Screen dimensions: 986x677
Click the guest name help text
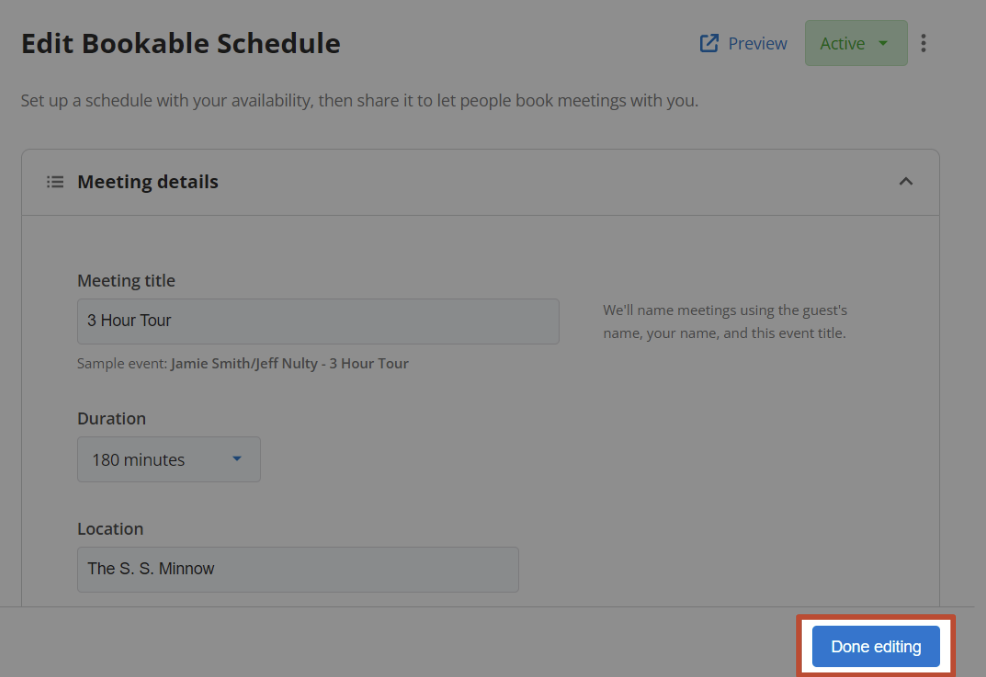[725, 321]
